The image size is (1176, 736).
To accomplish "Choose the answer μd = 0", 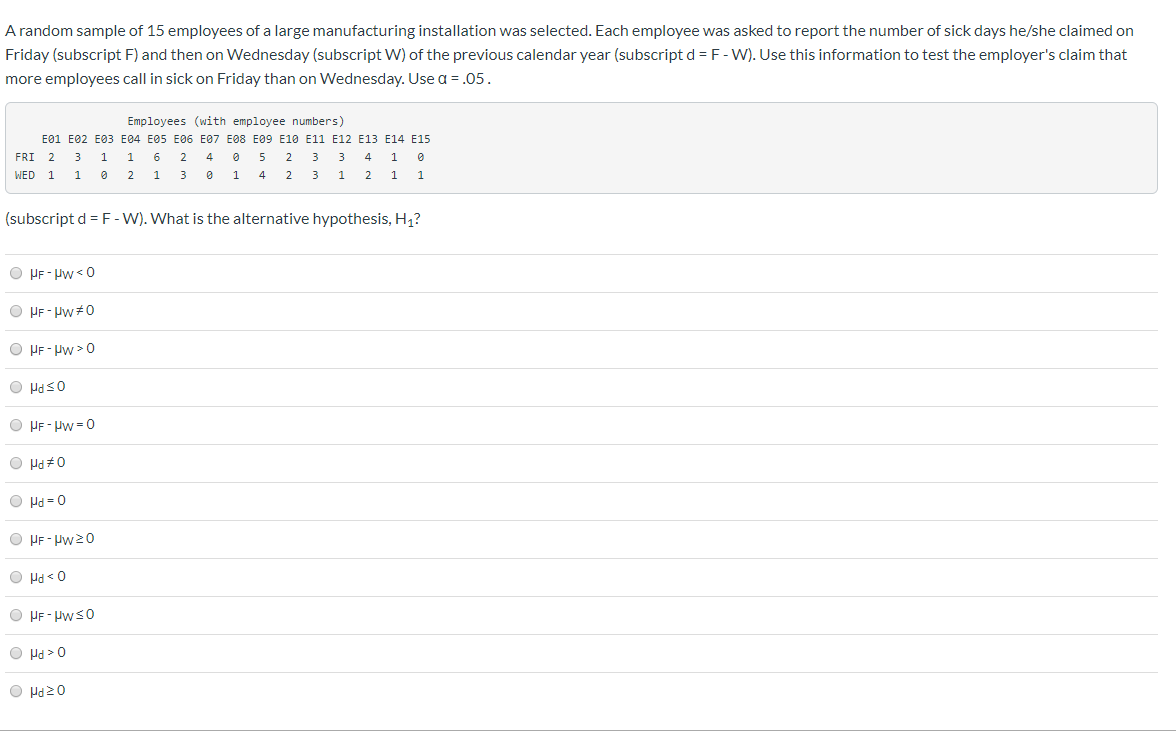I will pyautogui.click(x=16, y=500).
